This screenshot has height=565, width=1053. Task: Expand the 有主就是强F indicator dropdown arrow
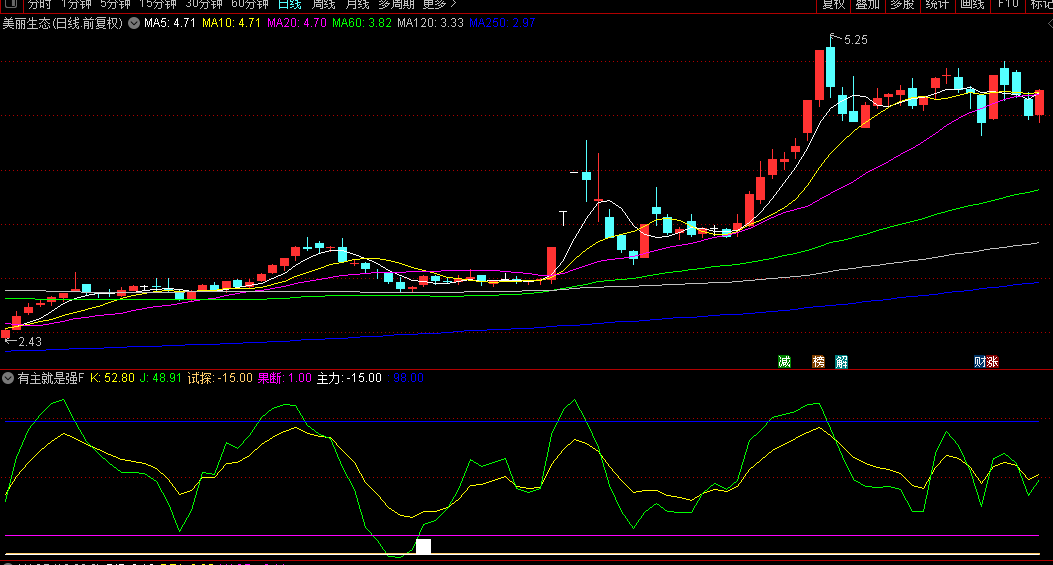point(8,378)
